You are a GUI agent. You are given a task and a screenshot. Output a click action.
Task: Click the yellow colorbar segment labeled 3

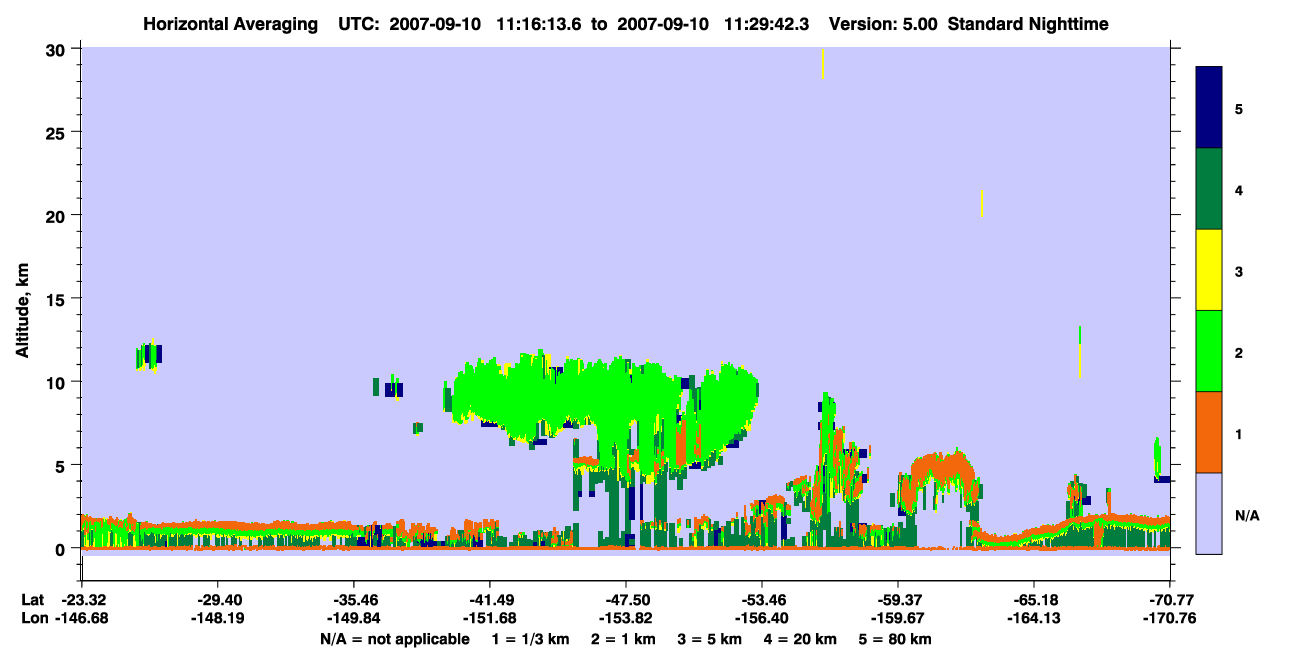point(1209,270)
